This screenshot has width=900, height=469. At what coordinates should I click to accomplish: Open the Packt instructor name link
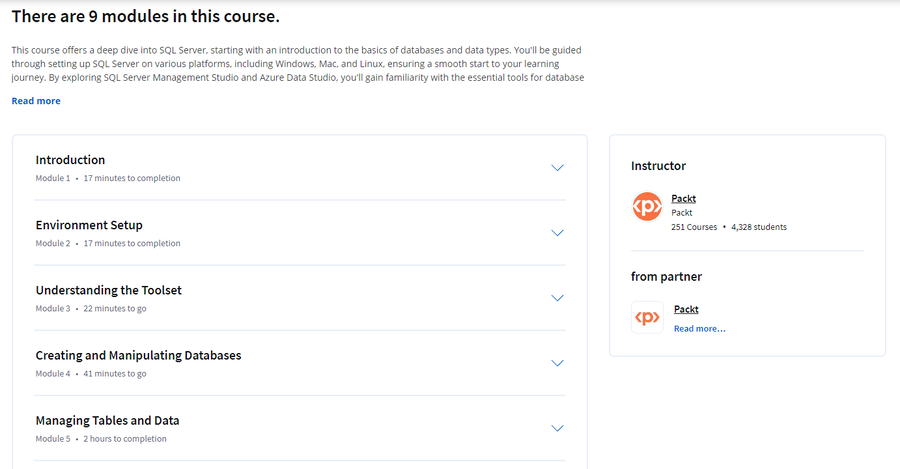pos(683,198)
